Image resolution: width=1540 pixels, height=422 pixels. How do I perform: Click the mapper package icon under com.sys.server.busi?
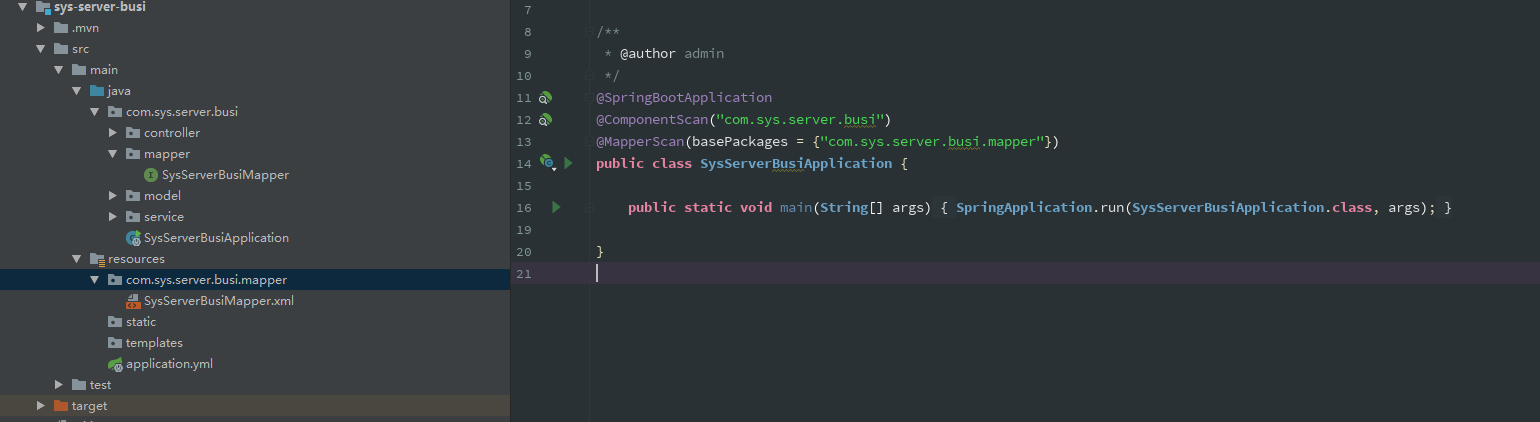[x=133, y=154]
